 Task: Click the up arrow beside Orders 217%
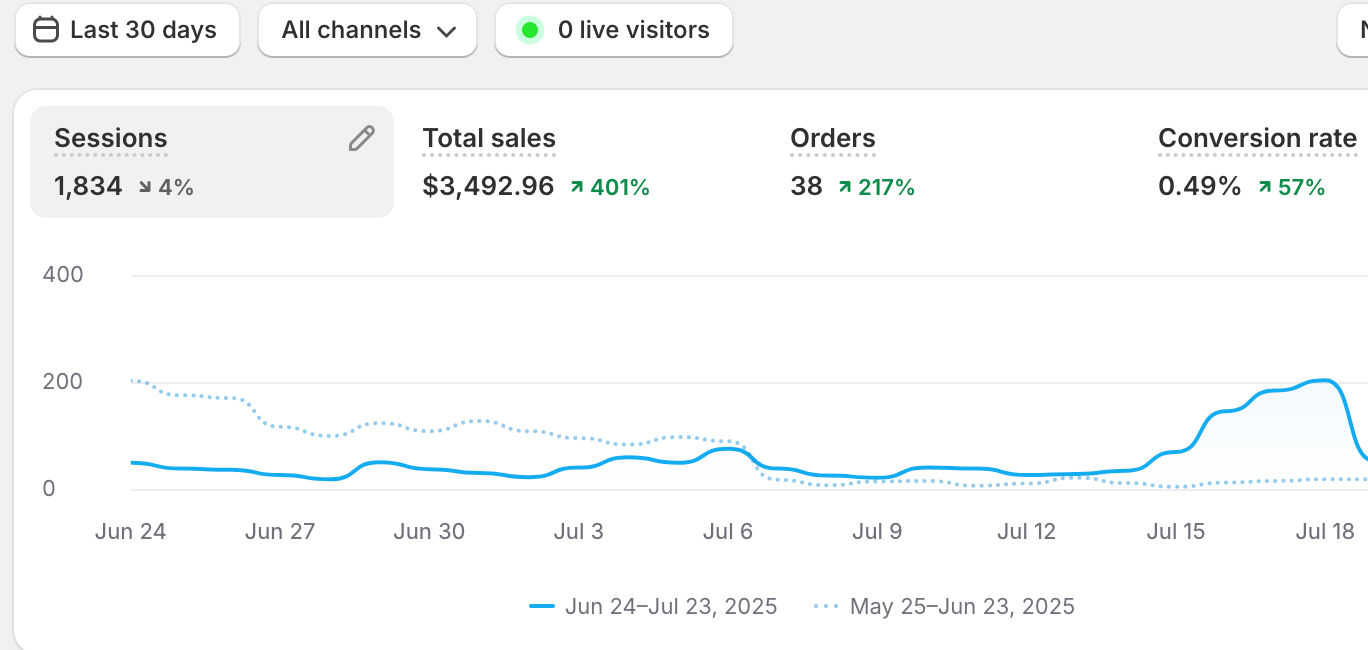[845, 187]
